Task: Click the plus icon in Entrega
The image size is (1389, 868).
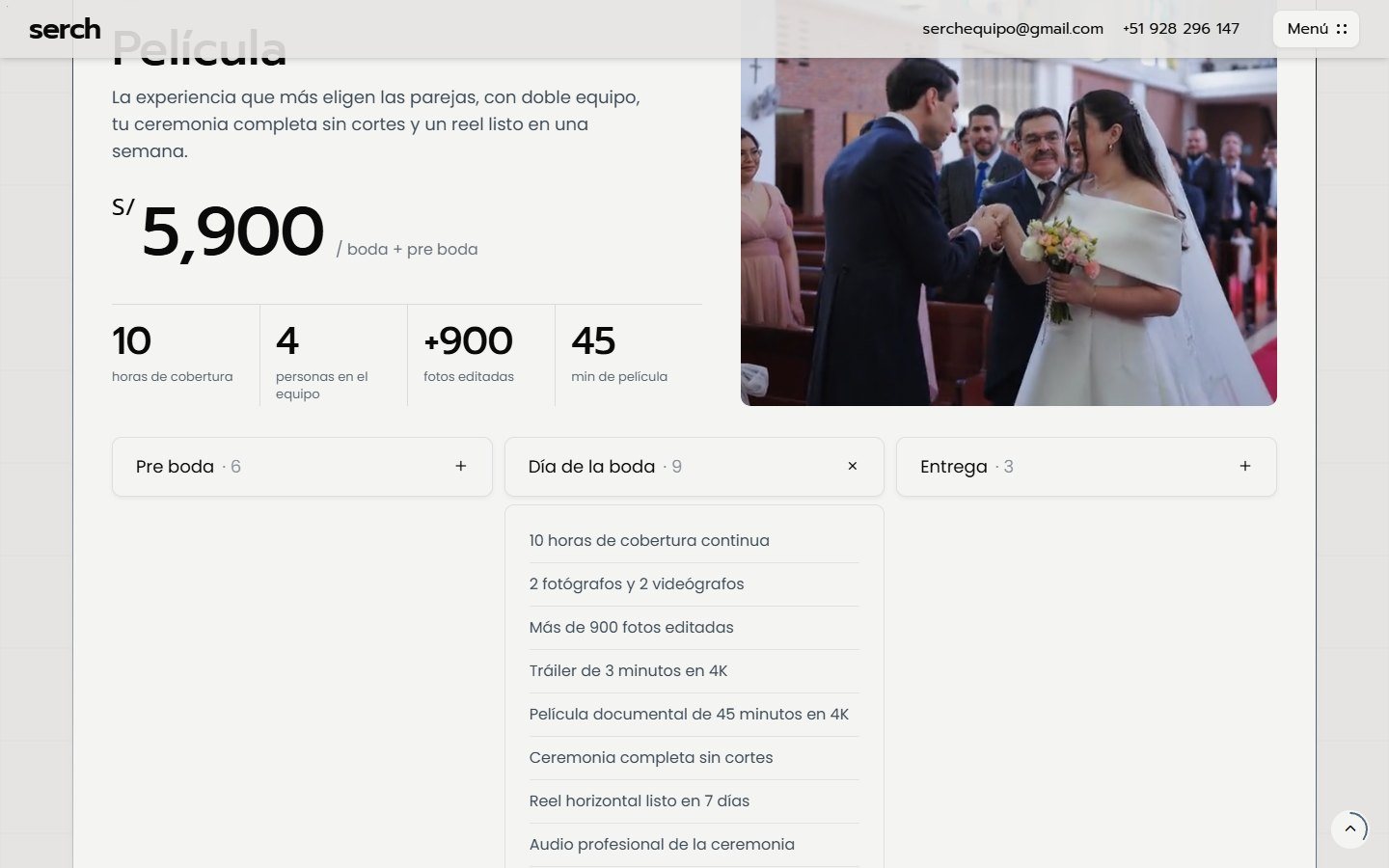Action: (x=1245, y=466)
